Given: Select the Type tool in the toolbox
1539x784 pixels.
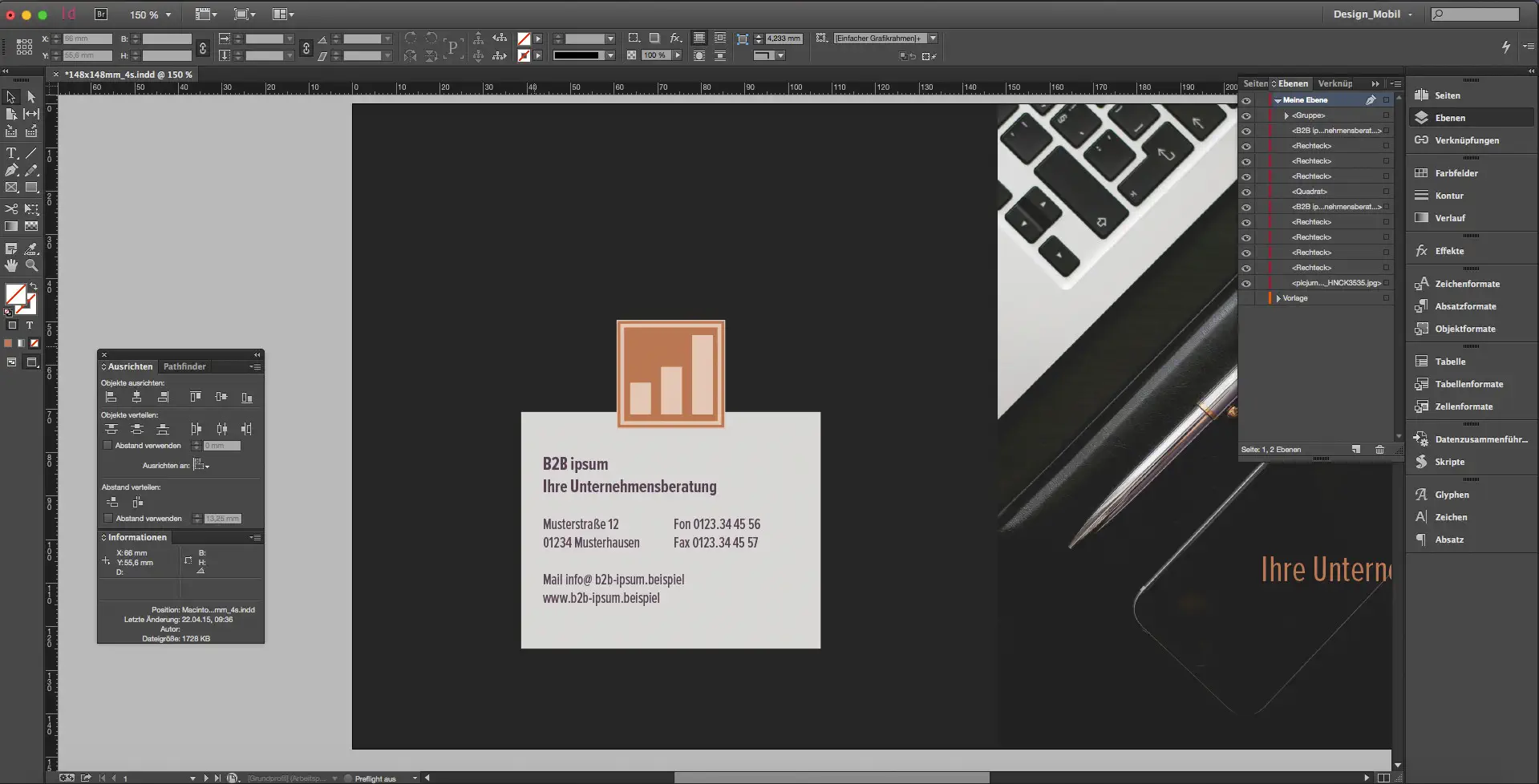Looking at the screenshot, I should [x=11, y=153].
